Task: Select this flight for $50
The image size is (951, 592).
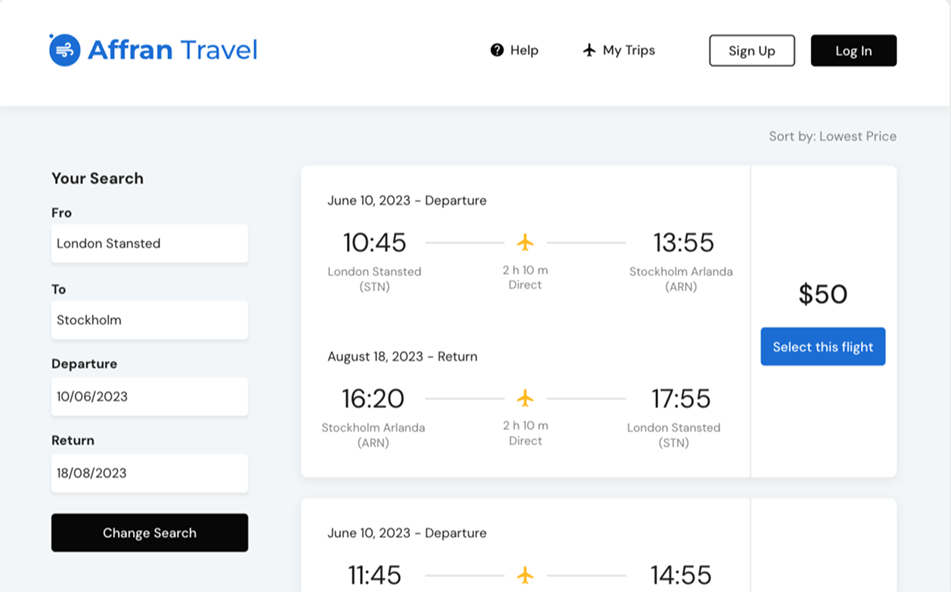Action: pyautogui.click(x=822, y=347)
